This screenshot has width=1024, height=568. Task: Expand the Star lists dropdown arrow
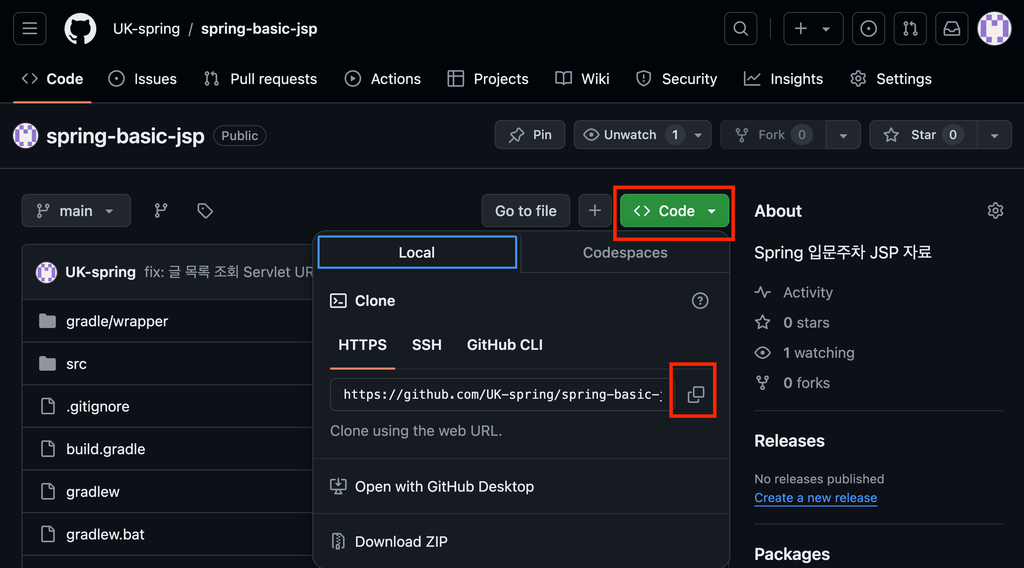pyautogui.click(x=994, y=135)
